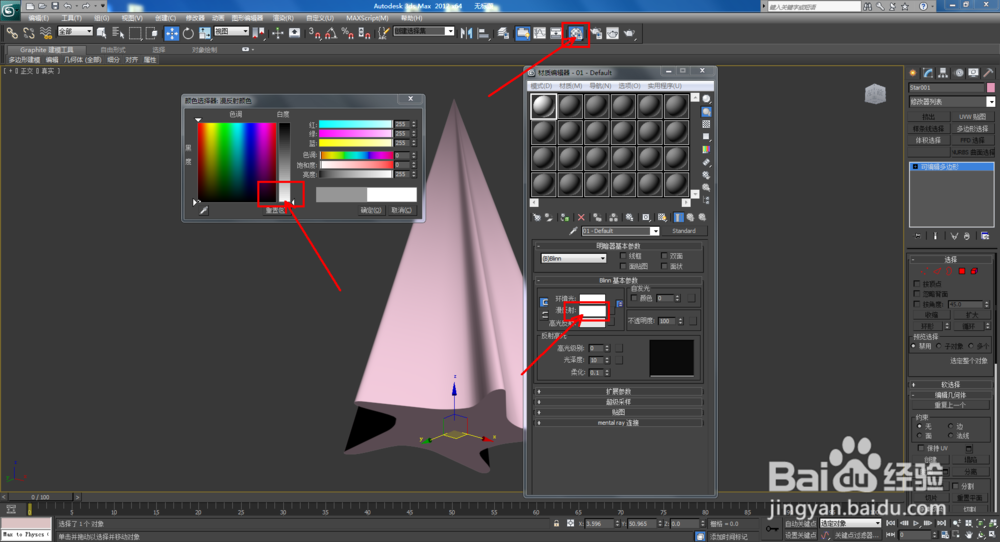
Task: Toggle 3D Snaps icon
Action: (x=314, y=33)
